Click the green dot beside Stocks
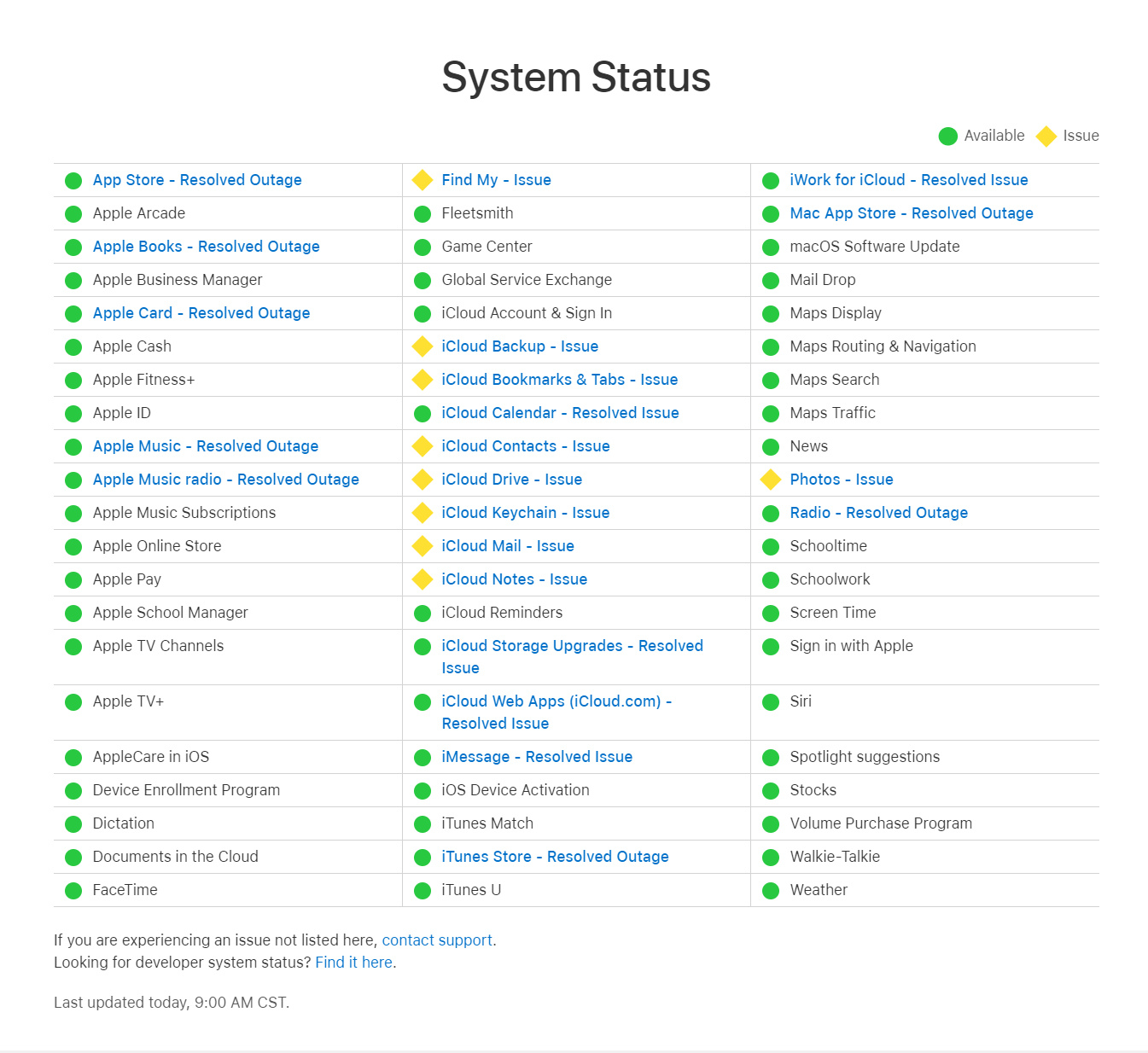 coord(771,791)
